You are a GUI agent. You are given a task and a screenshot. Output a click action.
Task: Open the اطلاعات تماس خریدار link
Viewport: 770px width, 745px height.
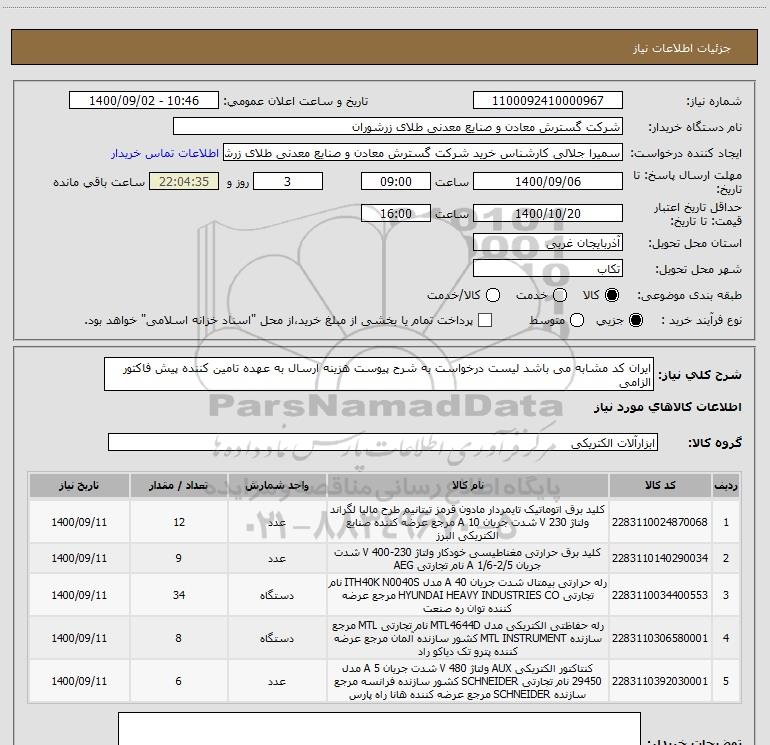click(x=165, y=153)
